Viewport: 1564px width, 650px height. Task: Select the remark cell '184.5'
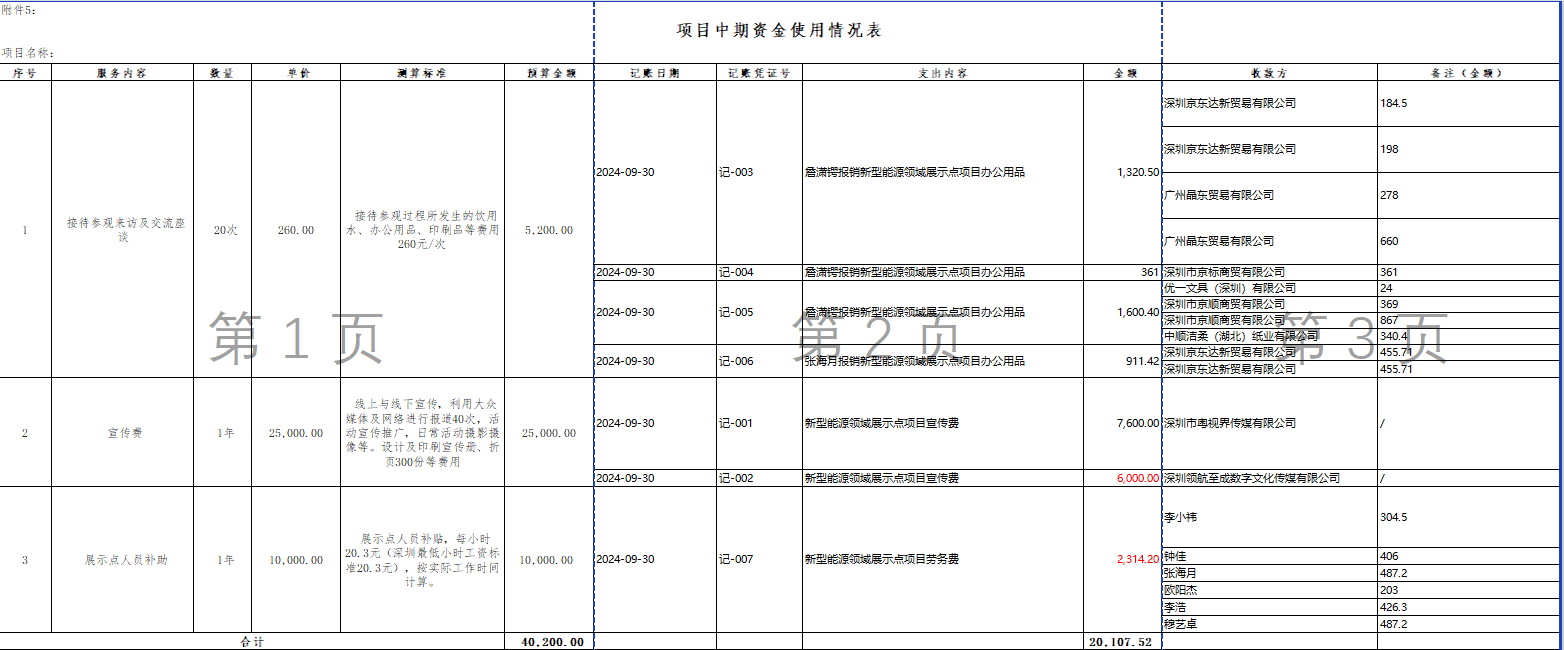click(1467, 103)
